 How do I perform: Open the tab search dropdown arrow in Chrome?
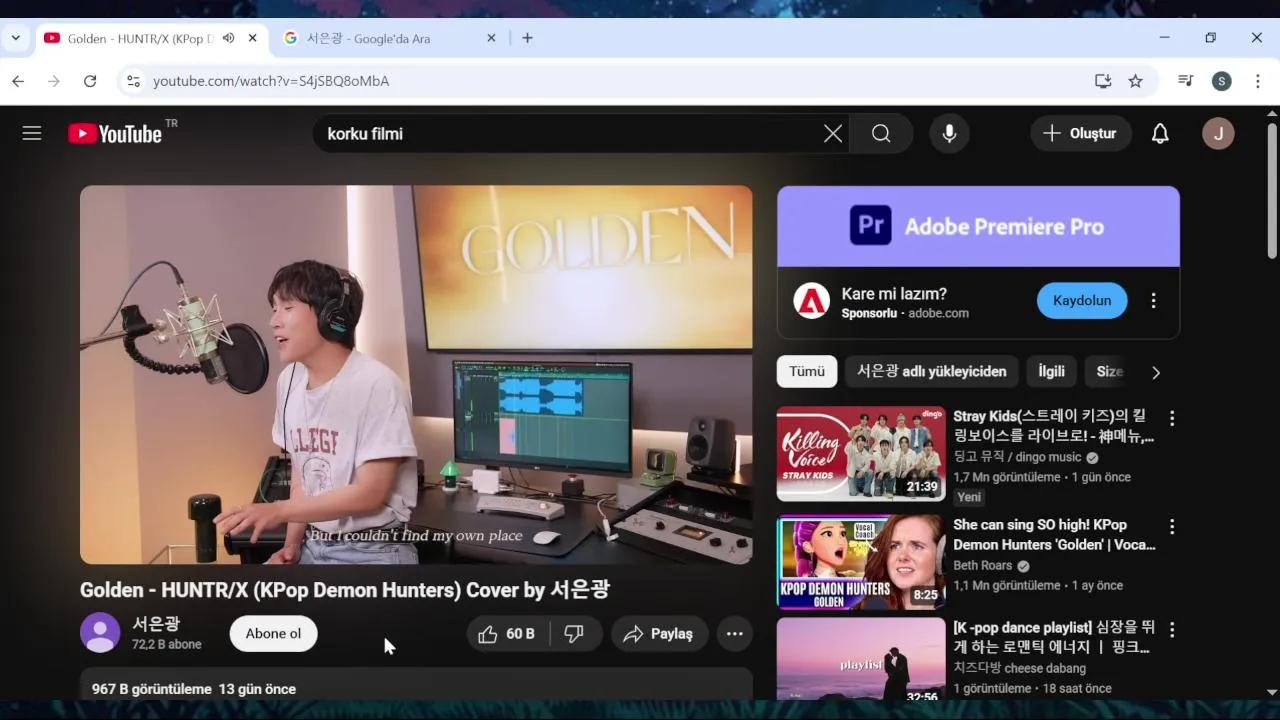(15, 38)
